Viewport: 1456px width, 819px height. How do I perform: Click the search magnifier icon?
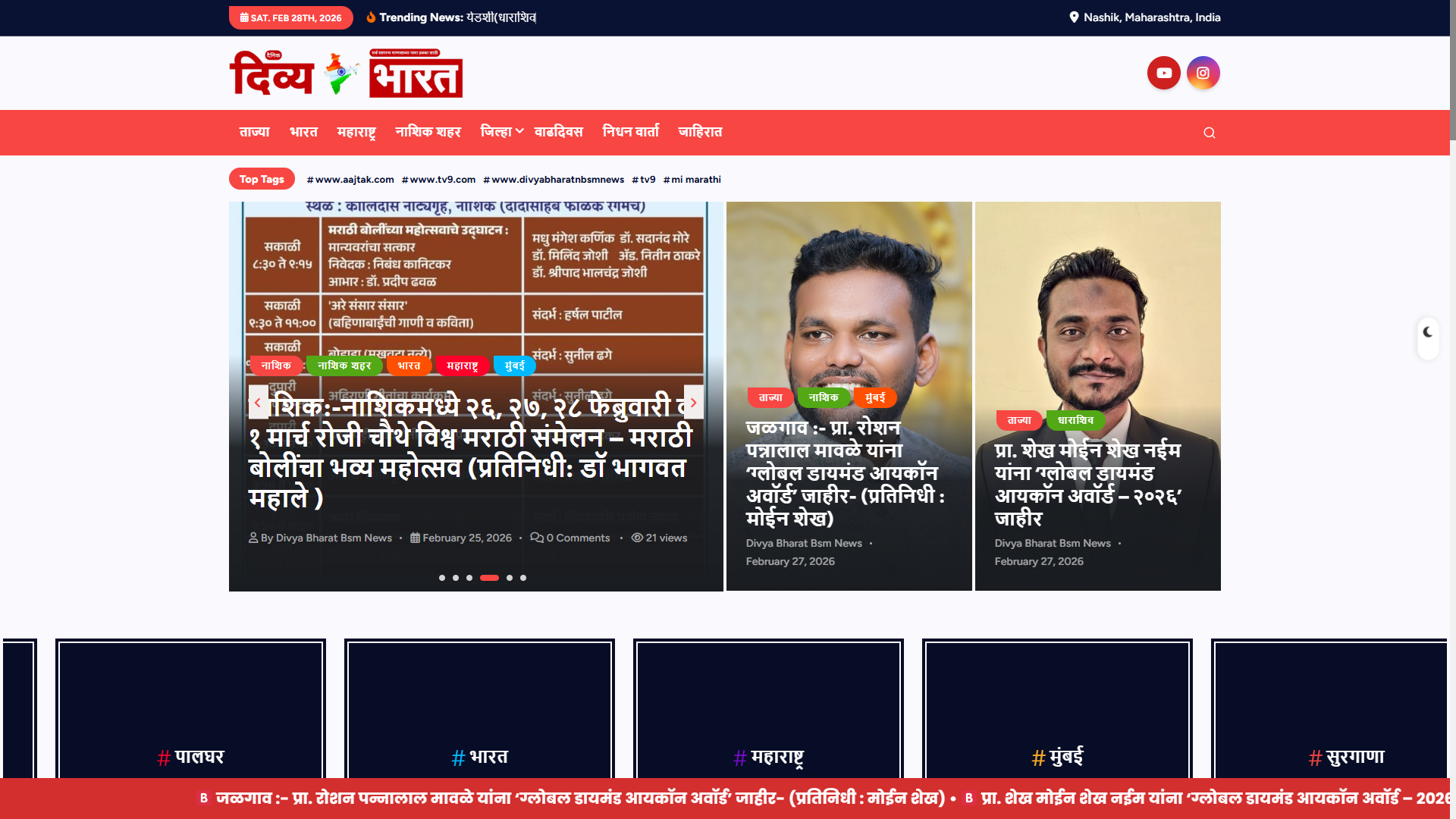[1209, 133]
